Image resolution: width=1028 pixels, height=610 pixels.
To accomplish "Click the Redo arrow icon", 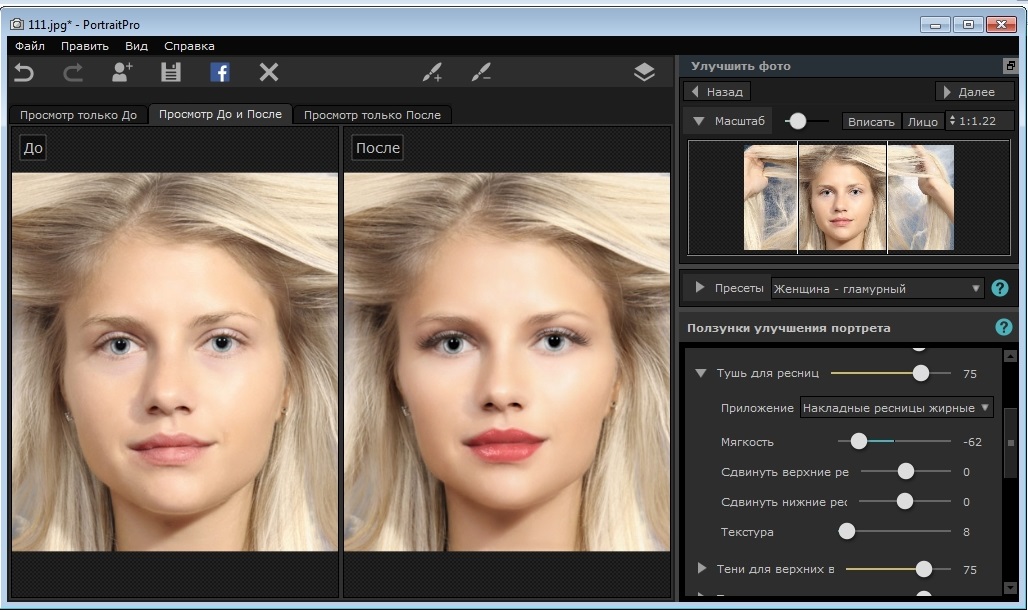I will (x=73, y=72).
